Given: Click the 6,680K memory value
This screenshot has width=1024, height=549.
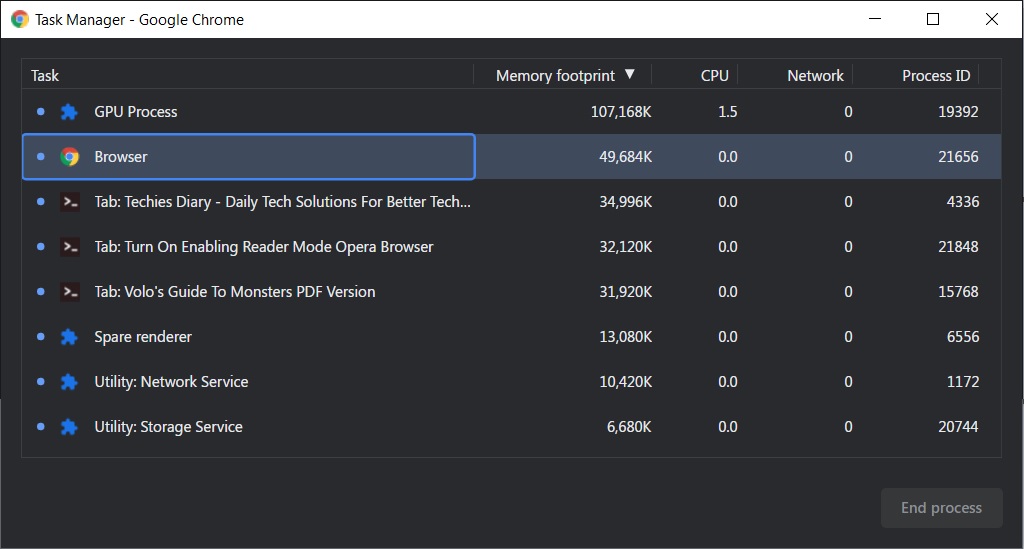Looking at the screenshot, I should click(x=629, y=428).
